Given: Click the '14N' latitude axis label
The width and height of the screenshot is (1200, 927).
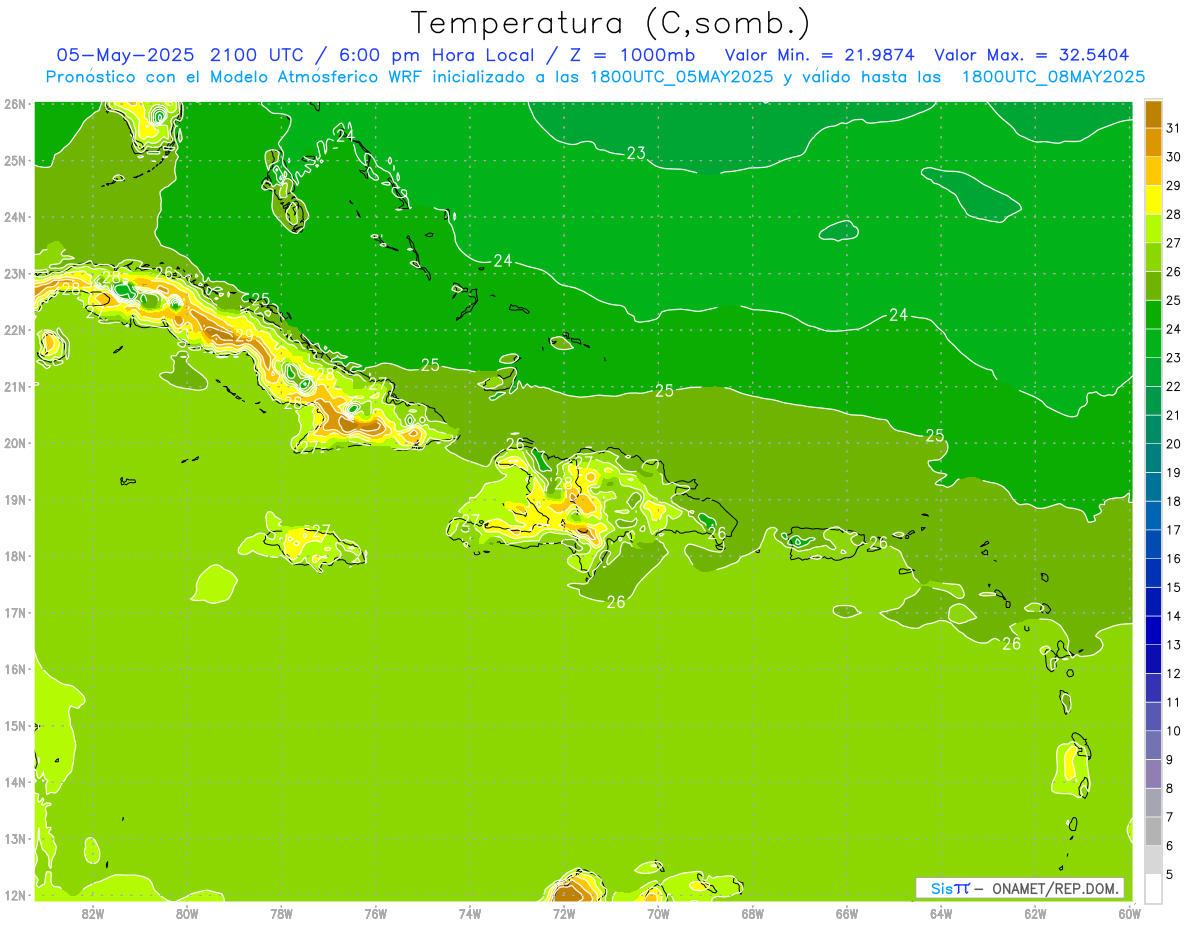Looking at the screenshot, I should (x=15, y=782).
